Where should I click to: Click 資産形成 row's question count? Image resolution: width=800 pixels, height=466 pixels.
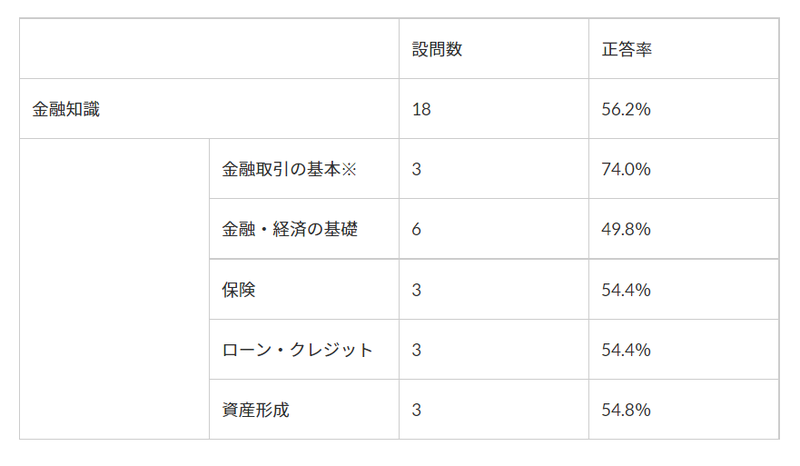[x=416, y=409]
